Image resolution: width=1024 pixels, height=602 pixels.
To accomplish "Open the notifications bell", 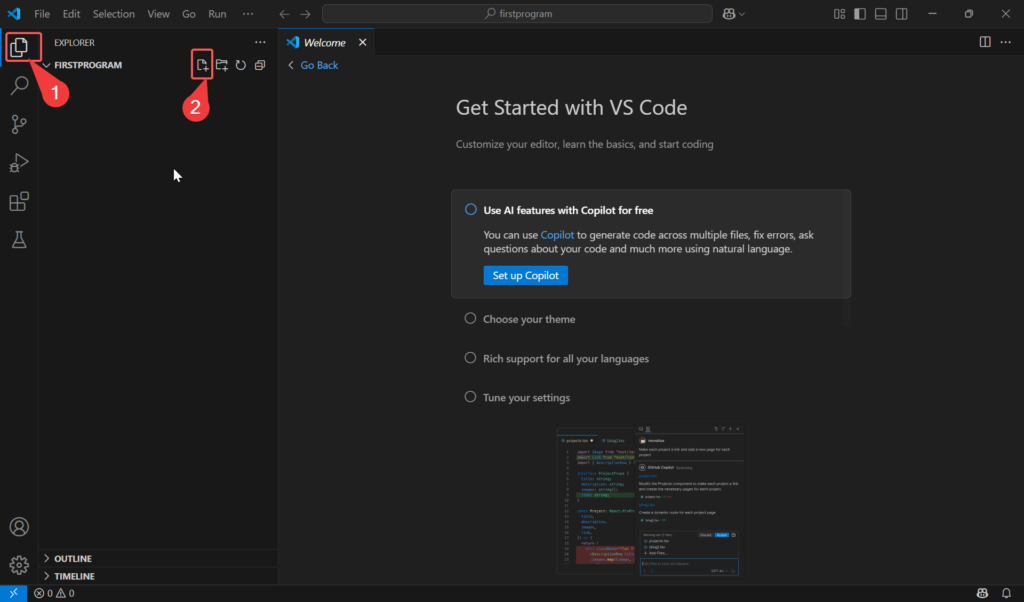I will [x=1006, y=594].
